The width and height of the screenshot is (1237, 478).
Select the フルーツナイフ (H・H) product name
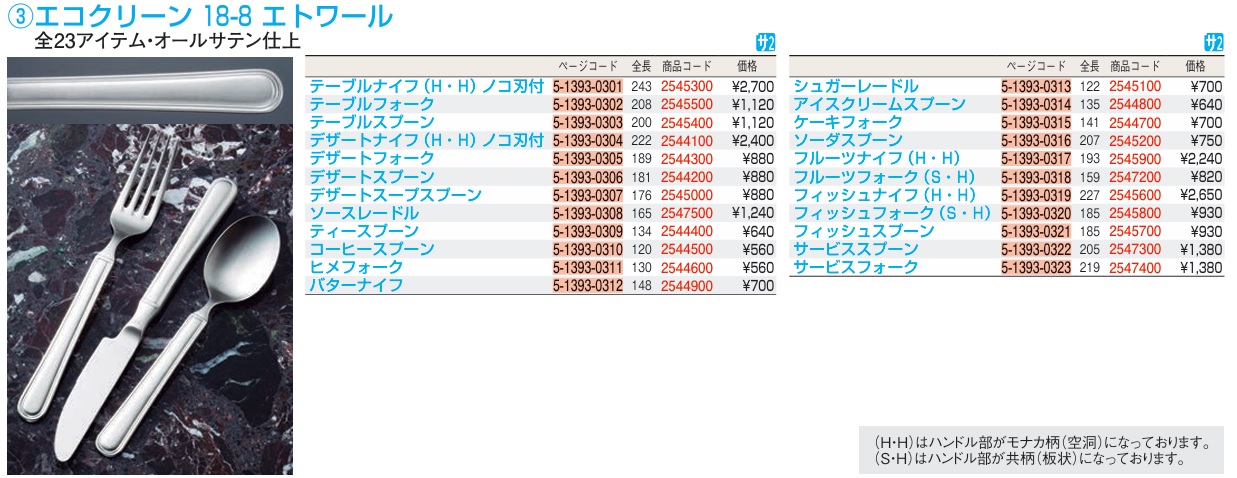[876, 159]
